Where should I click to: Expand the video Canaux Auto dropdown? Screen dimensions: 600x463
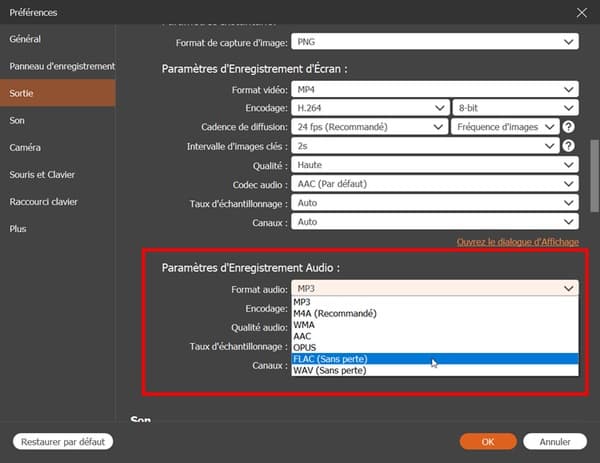[x=435, y=222]
